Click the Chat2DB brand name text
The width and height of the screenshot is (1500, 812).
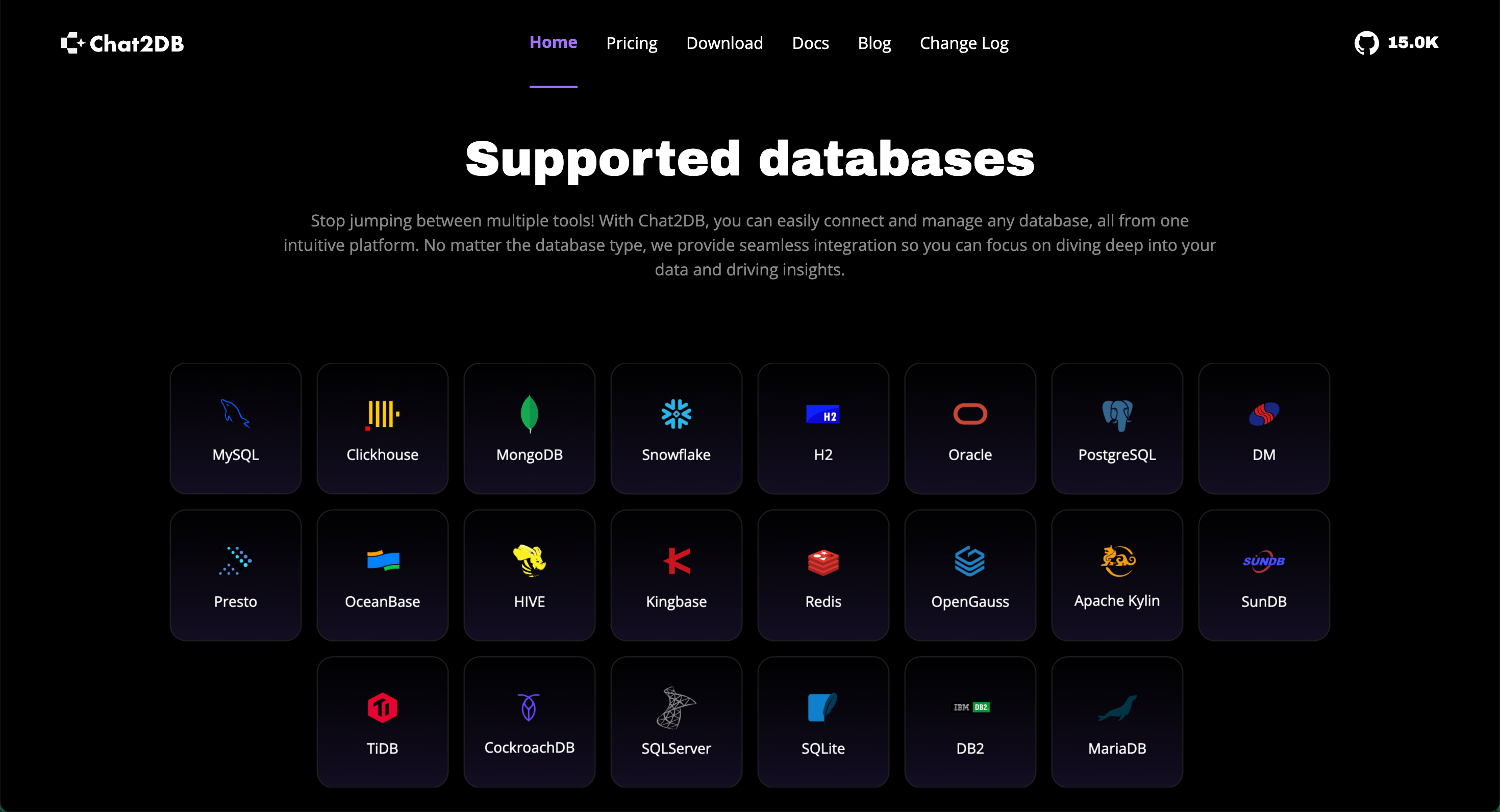pos(137,44)
